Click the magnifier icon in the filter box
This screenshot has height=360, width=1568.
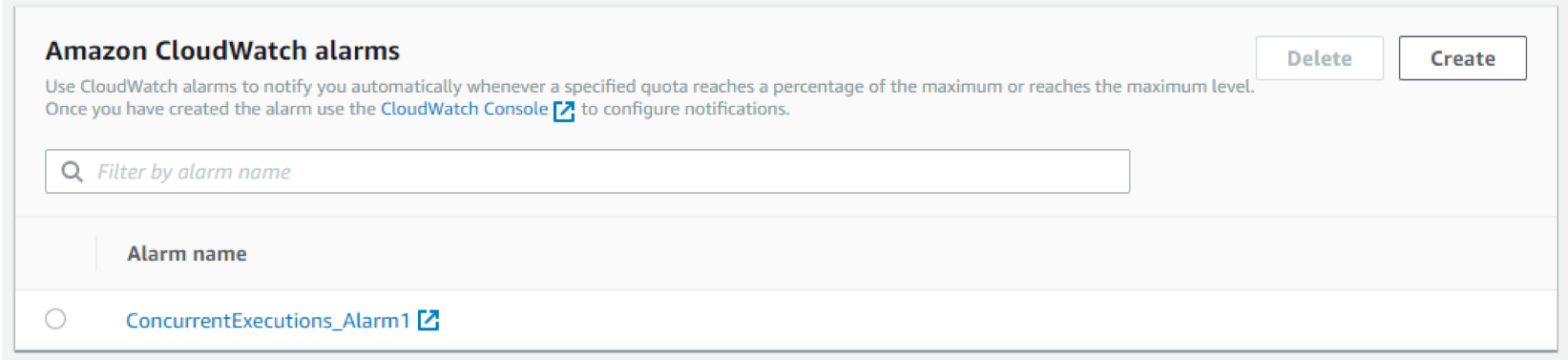(72, 172)
